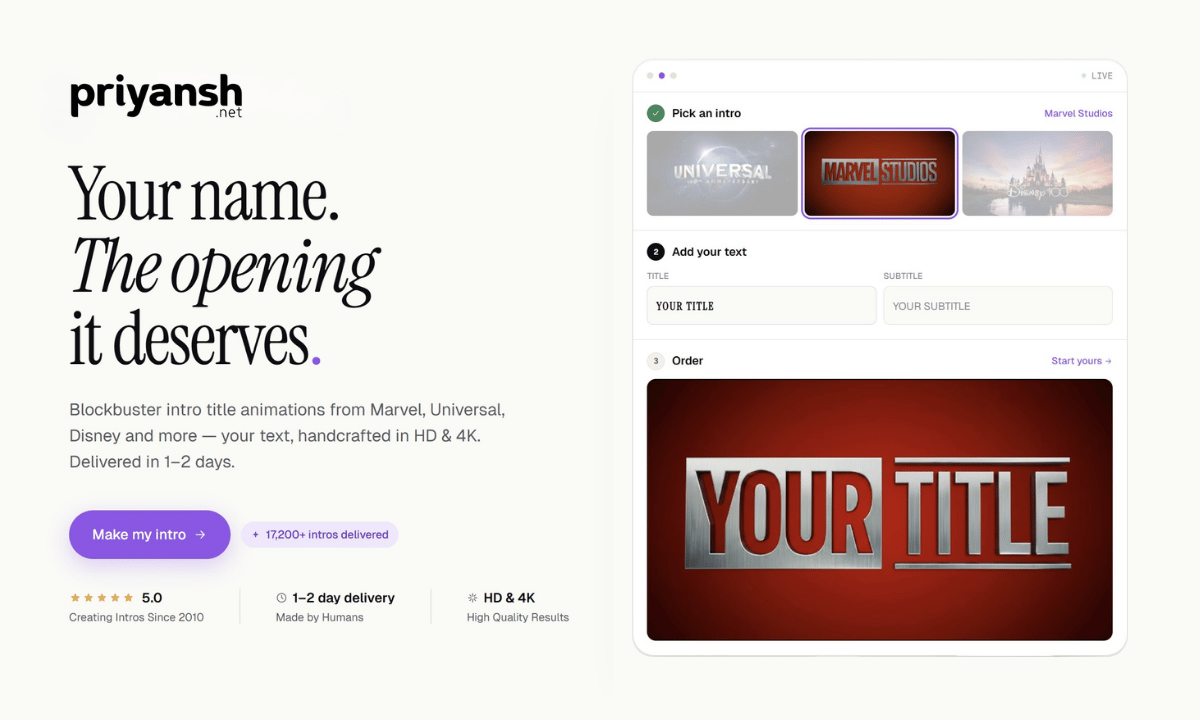The width and height of the screenshot is (1200, 720).
Task: Select the Universal intro thumbnail
Action: point(722,173)
